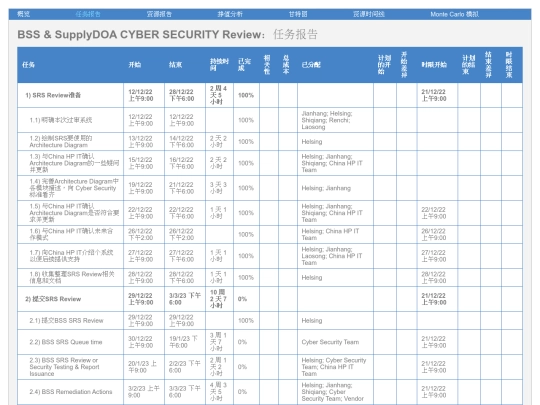Click '3 周 1 天 7 小时' duration of task 2.2
Image resolution: width=540 pixels, height=405 pixels.
218,342
